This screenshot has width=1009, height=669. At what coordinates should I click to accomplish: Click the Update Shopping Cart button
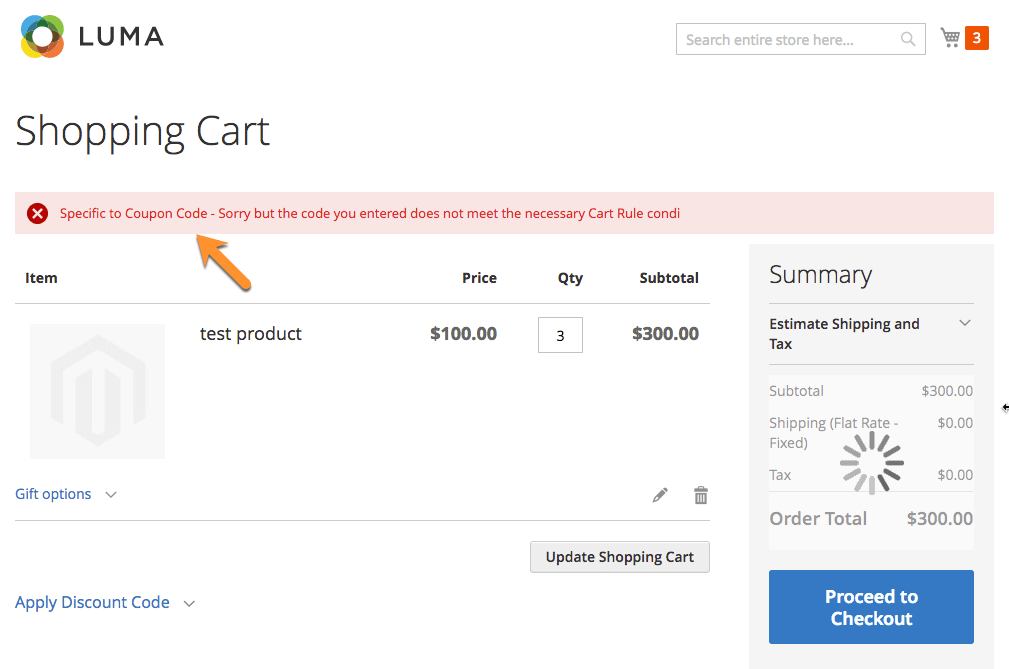619,557
